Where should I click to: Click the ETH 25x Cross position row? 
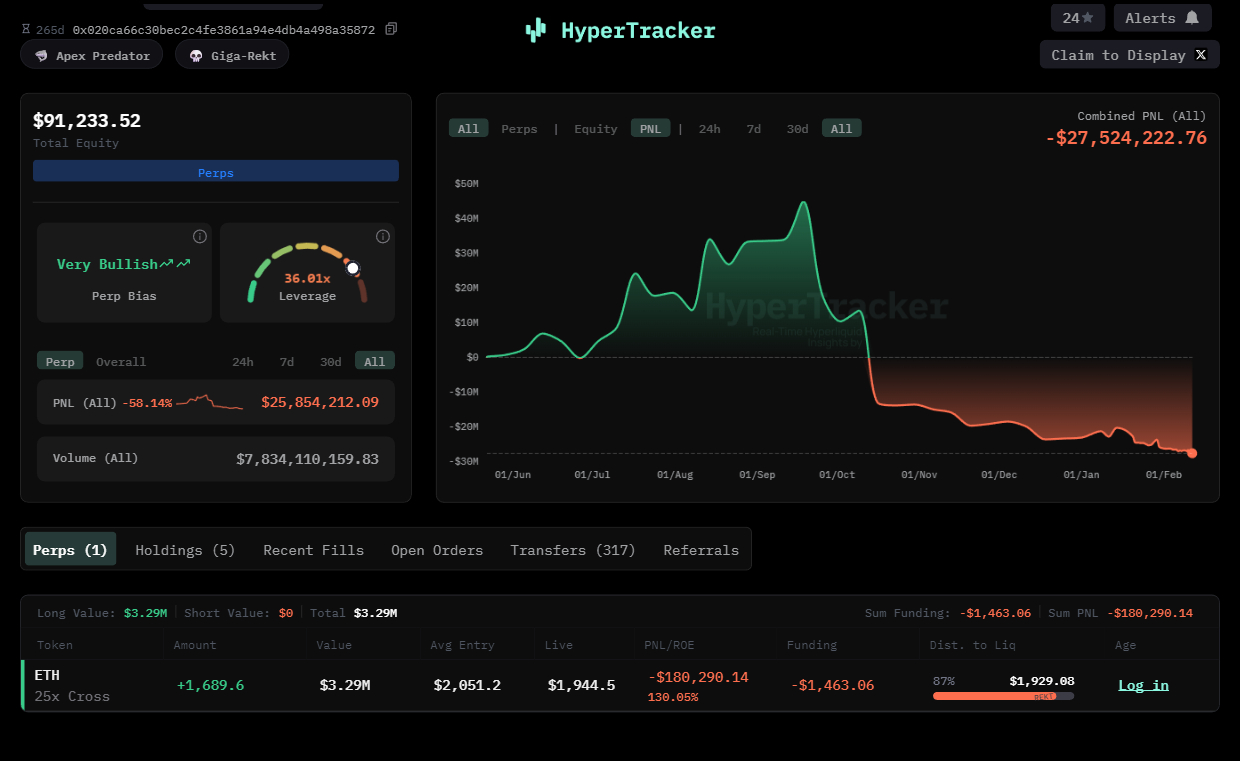point(72,685)
